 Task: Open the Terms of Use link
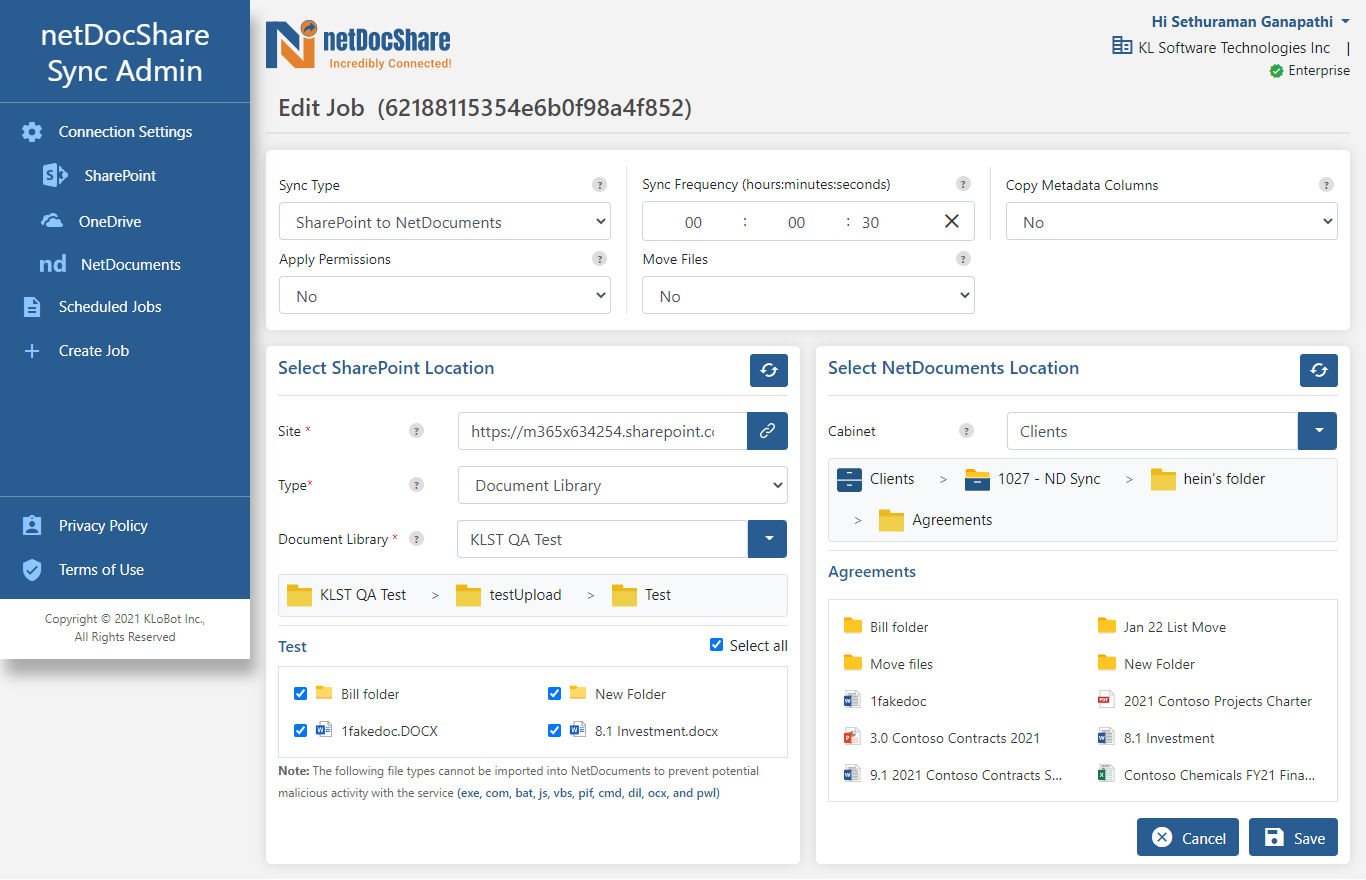101,570
